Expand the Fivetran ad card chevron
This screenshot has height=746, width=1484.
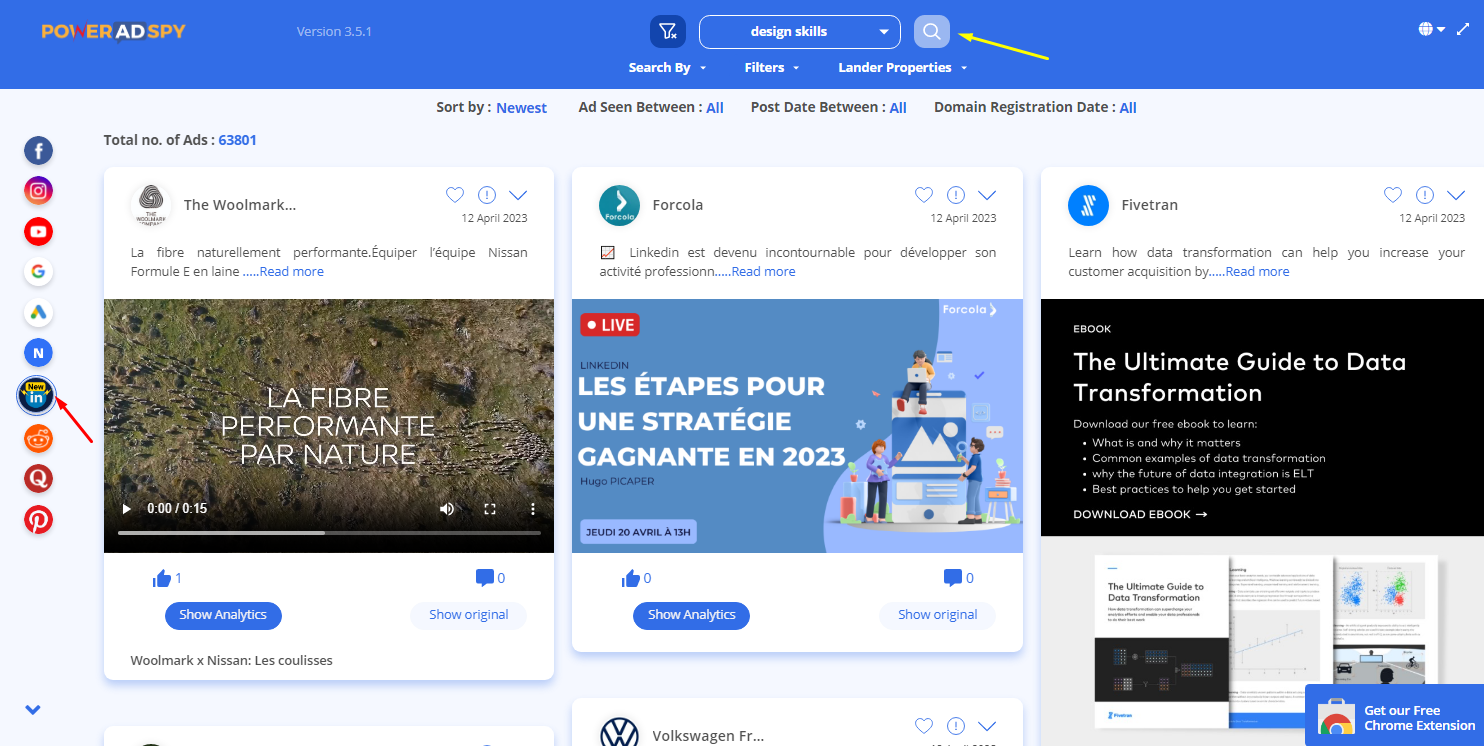1456,195
